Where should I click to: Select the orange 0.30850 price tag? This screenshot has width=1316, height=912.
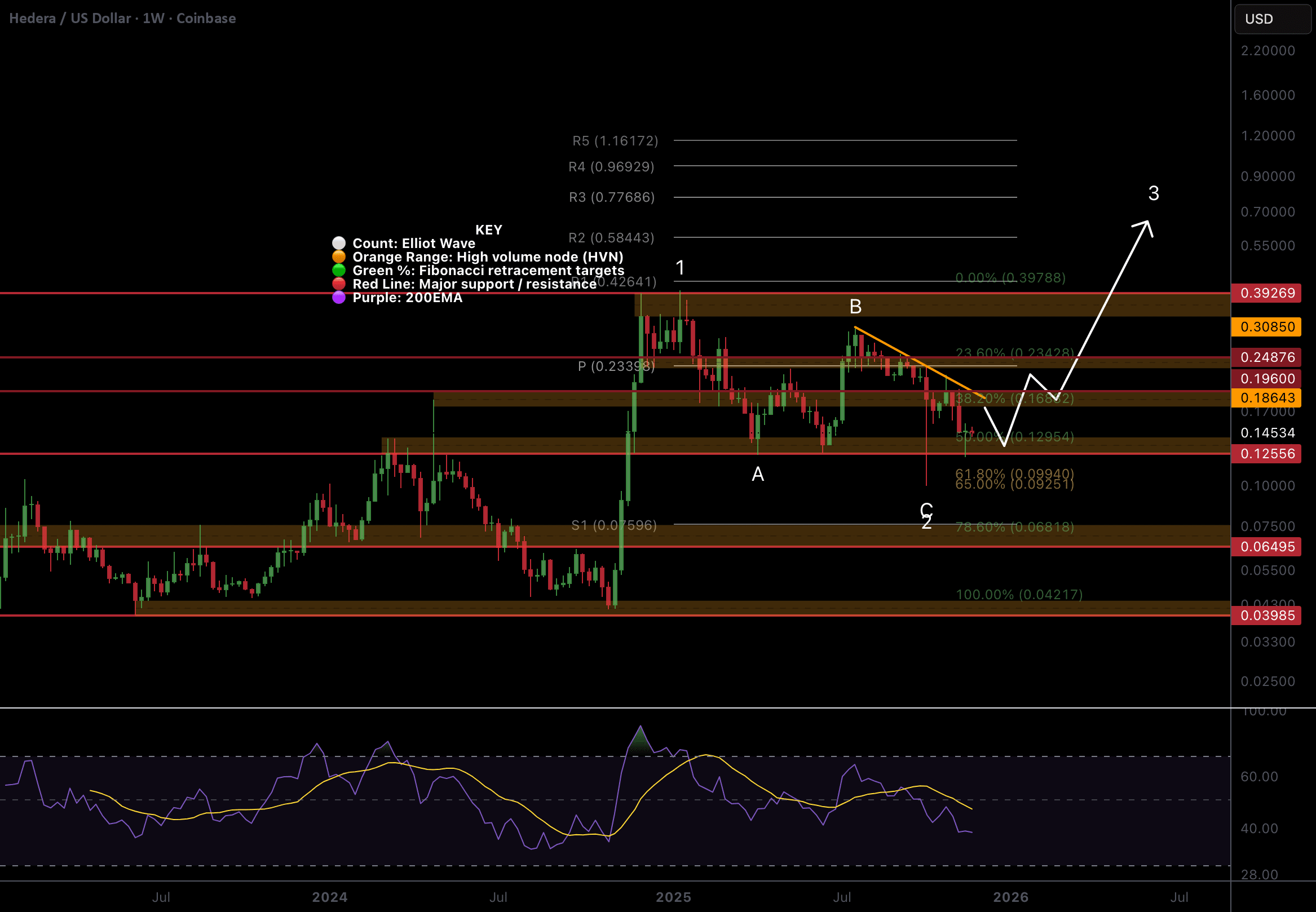click(1267, 327)
